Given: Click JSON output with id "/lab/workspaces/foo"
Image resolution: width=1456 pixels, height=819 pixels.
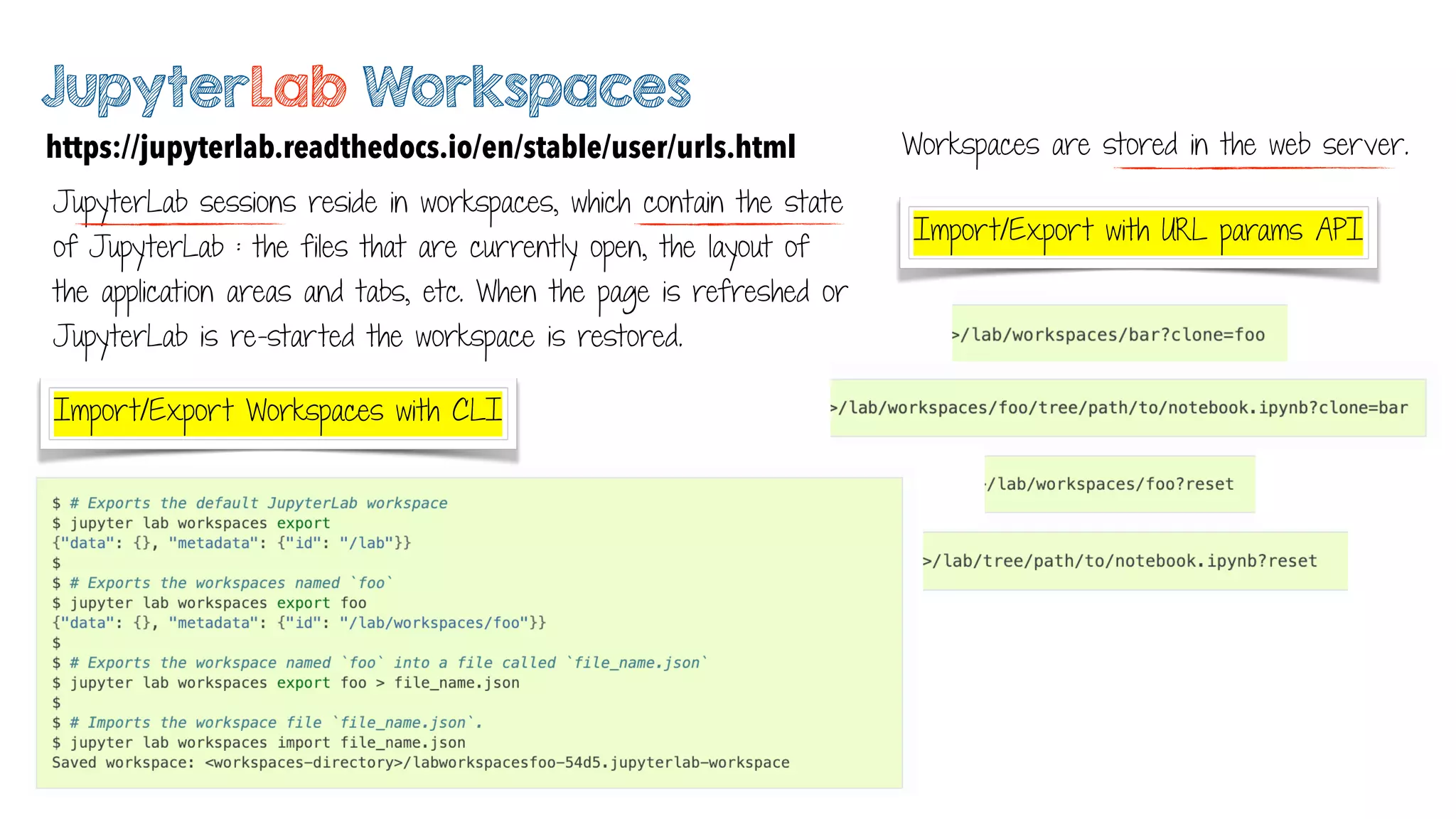Looking at the screenshot, I should [299, 622].
